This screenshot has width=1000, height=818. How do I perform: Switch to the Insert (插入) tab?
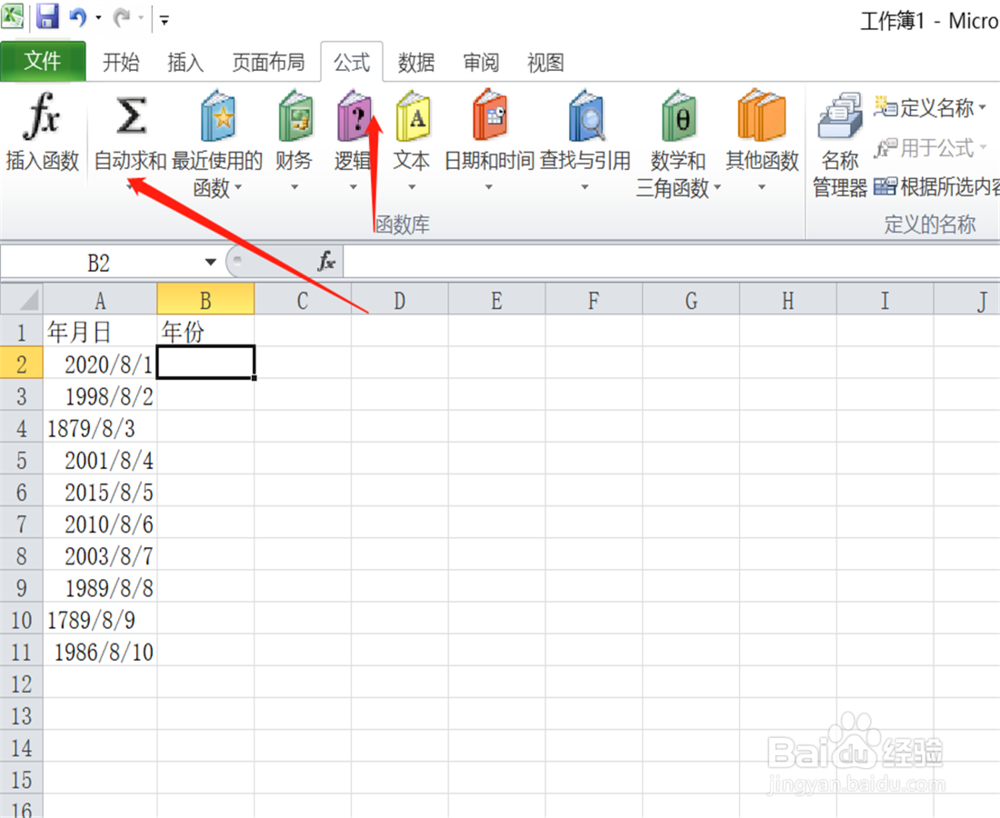pyautogui.click(x=185, y=62)
